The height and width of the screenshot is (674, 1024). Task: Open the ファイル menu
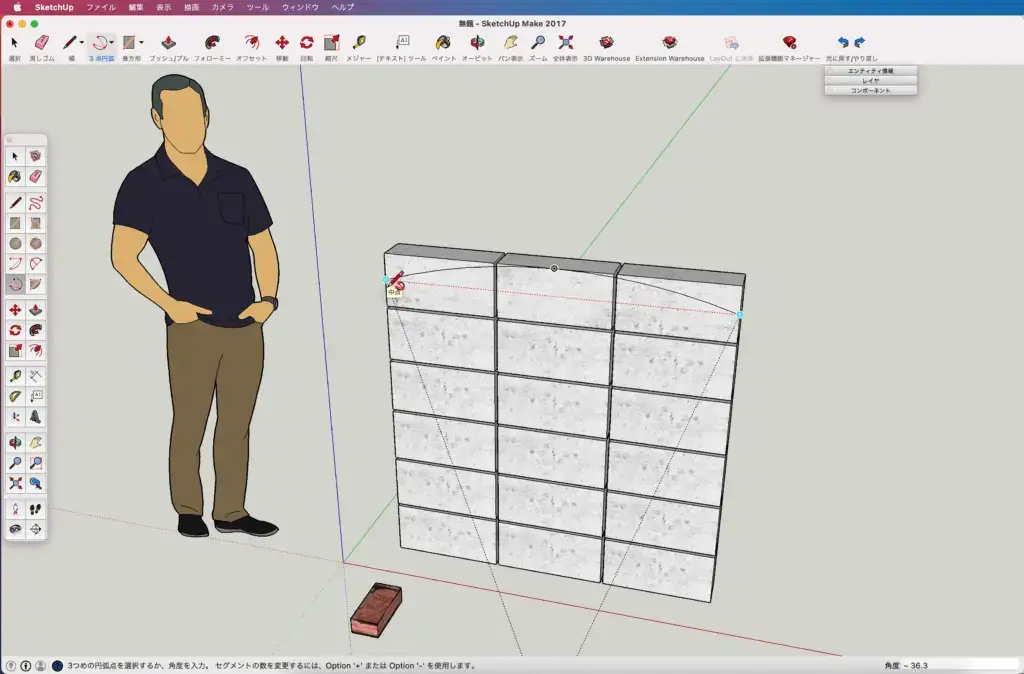tap(101, 7)
